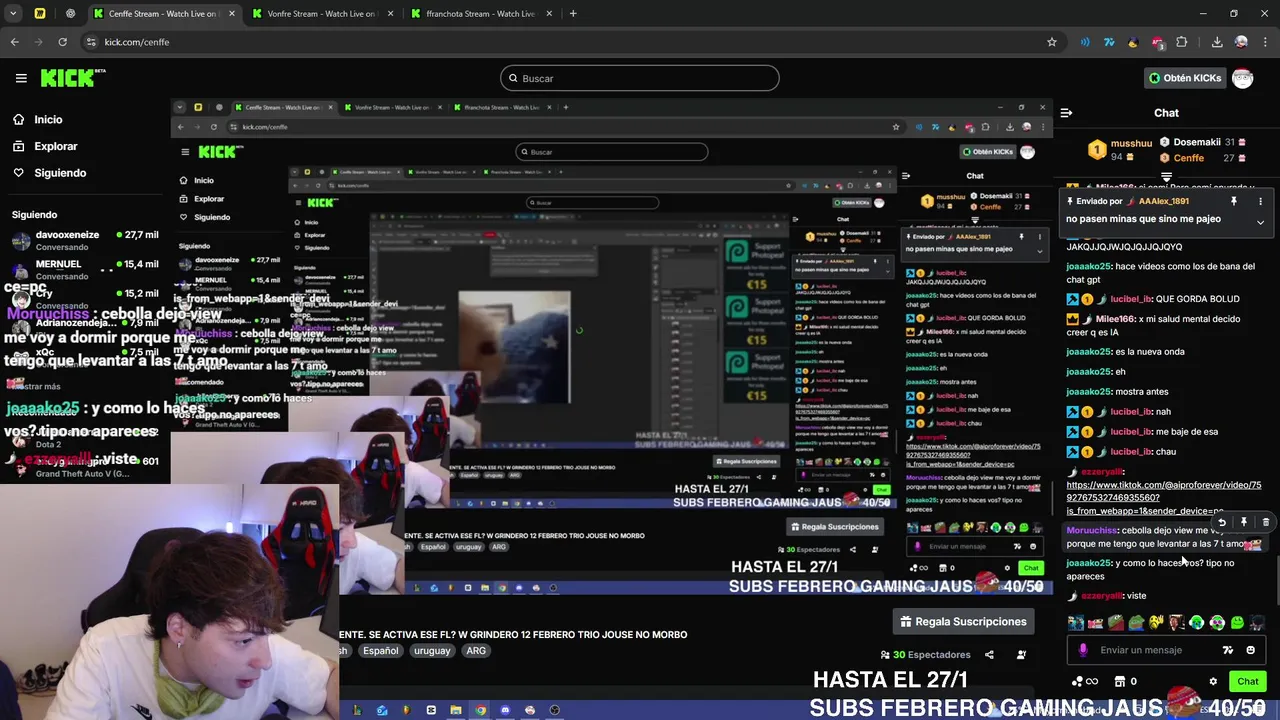Click Buscar search in nested Kick window
1280x720 pixels.
pos(611,152)
